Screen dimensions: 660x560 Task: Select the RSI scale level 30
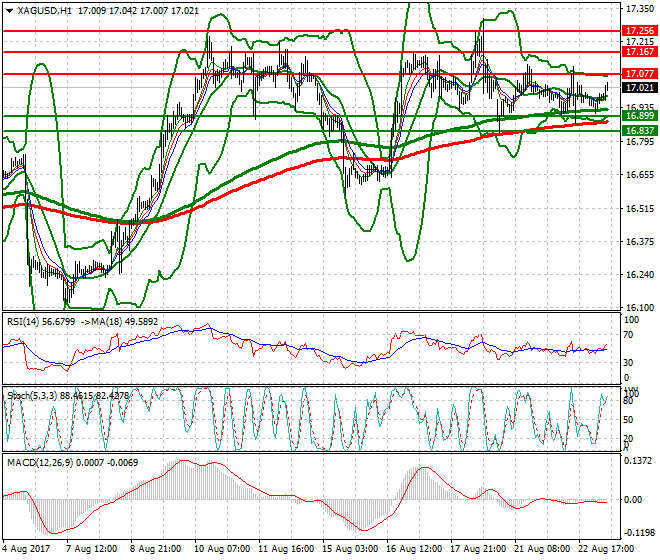628,363
